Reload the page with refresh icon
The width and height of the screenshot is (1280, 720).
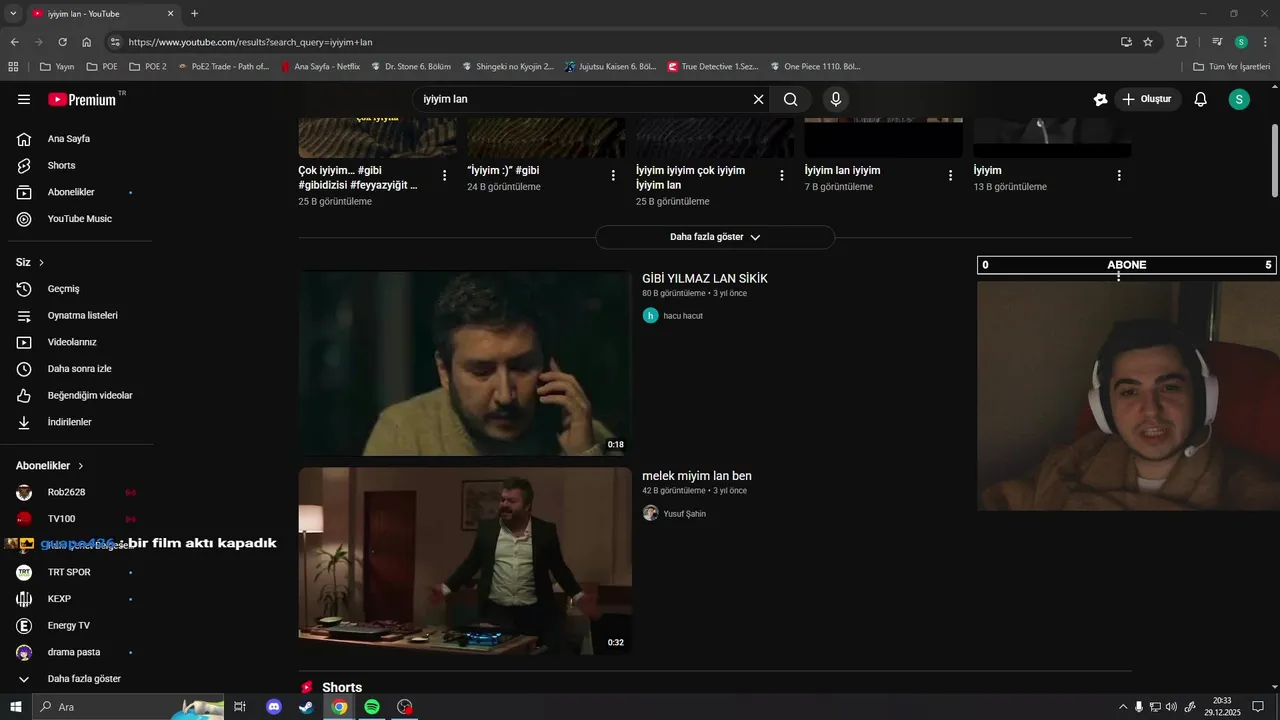click(x=62, y=42)
